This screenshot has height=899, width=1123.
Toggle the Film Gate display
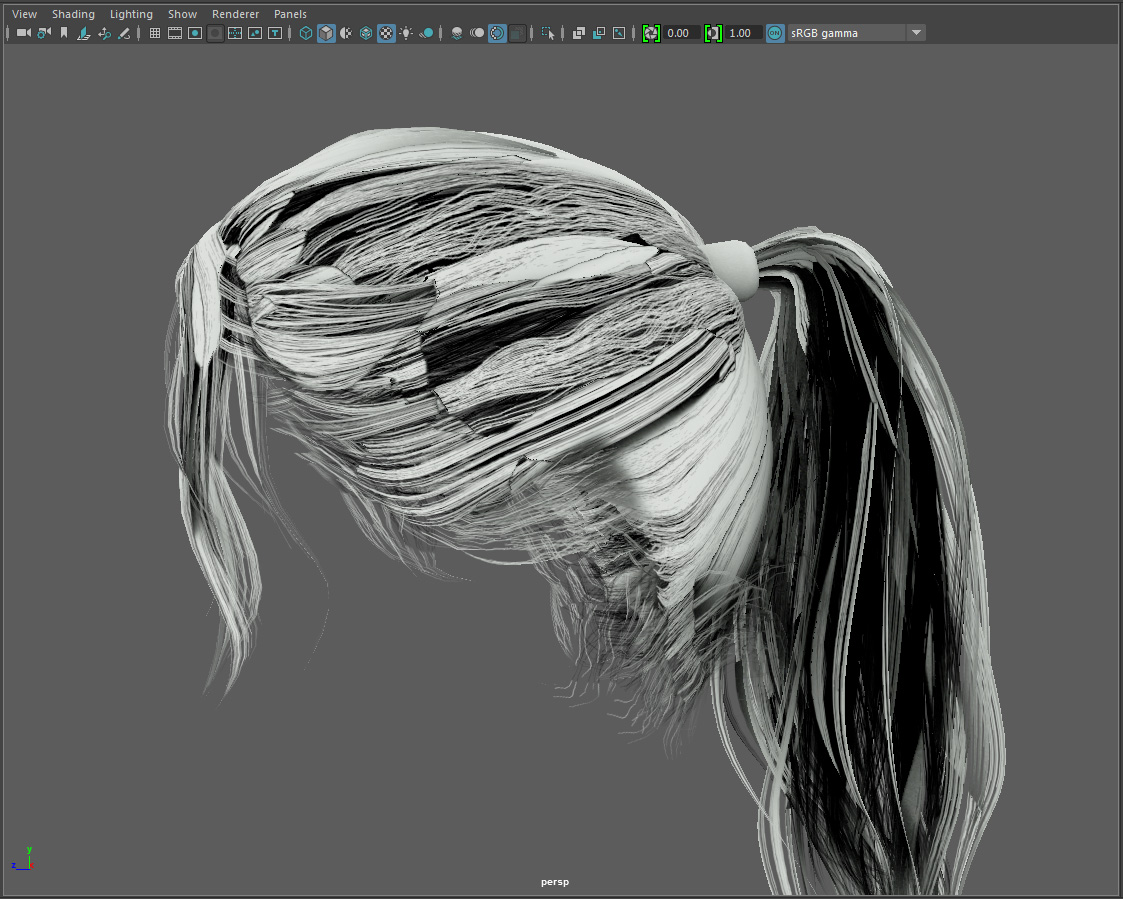175,33
